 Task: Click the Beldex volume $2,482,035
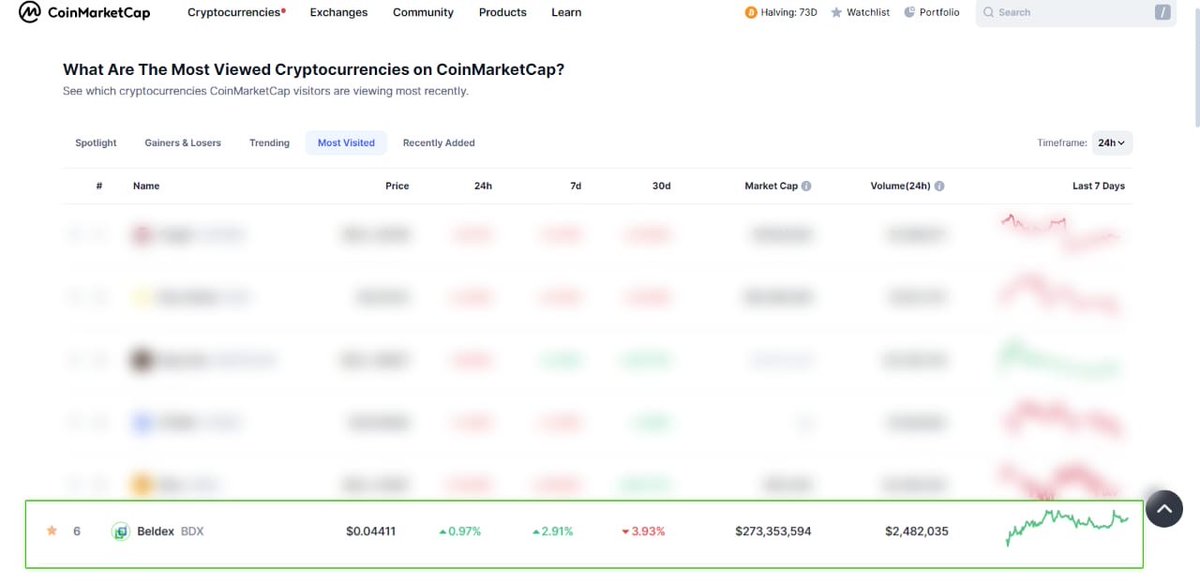coord(917,531)
